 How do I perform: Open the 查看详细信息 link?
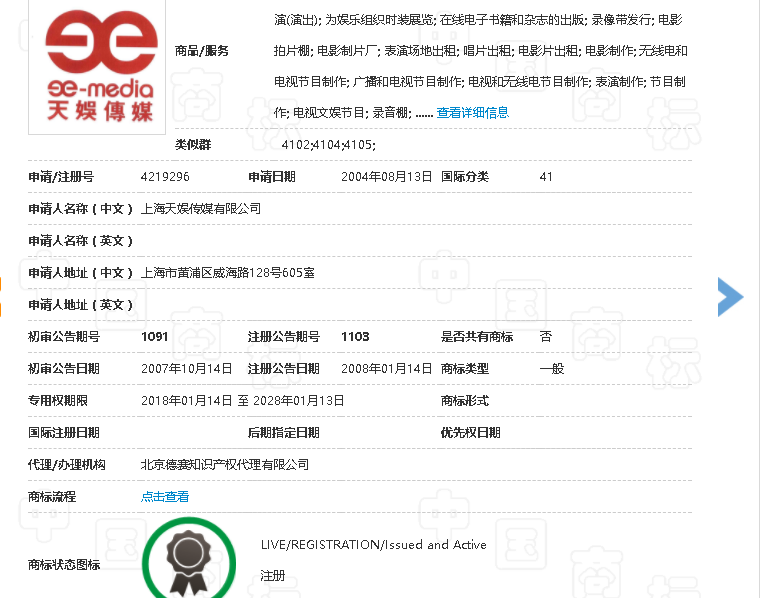click(472, 113)
